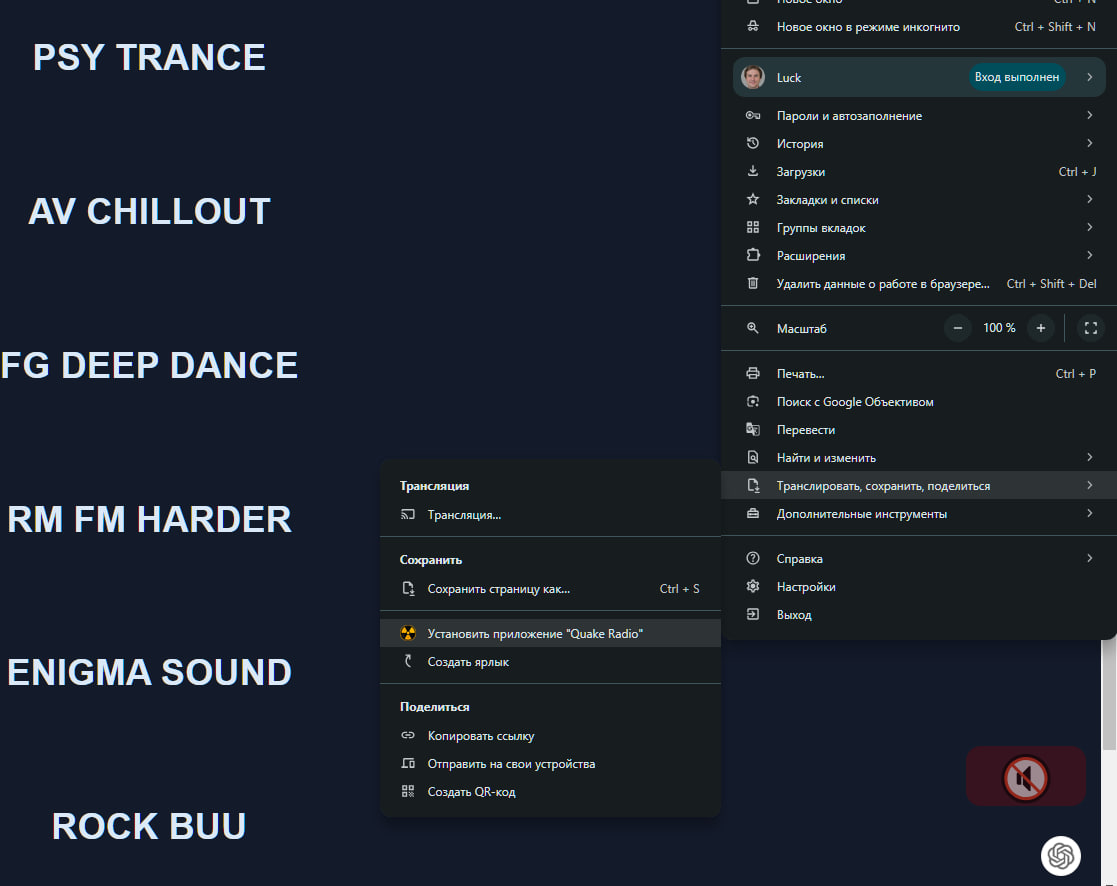
Task: Open the ChatGPT floating icon
Action: point(1060,855)
